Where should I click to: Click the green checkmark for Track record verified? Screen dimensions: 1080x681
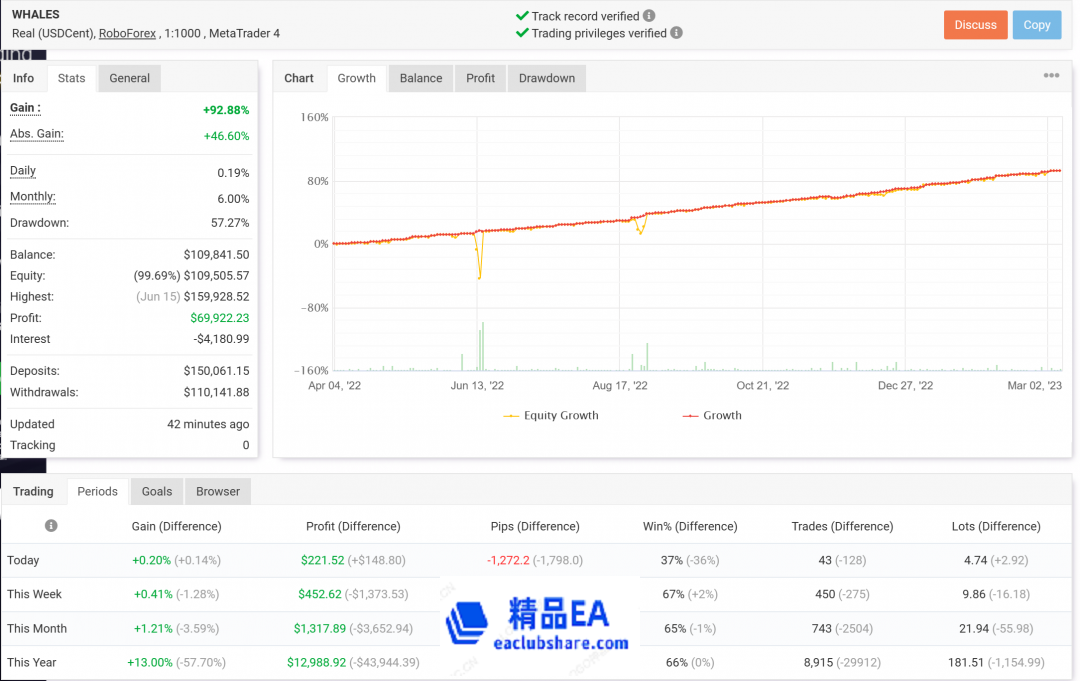522,16
